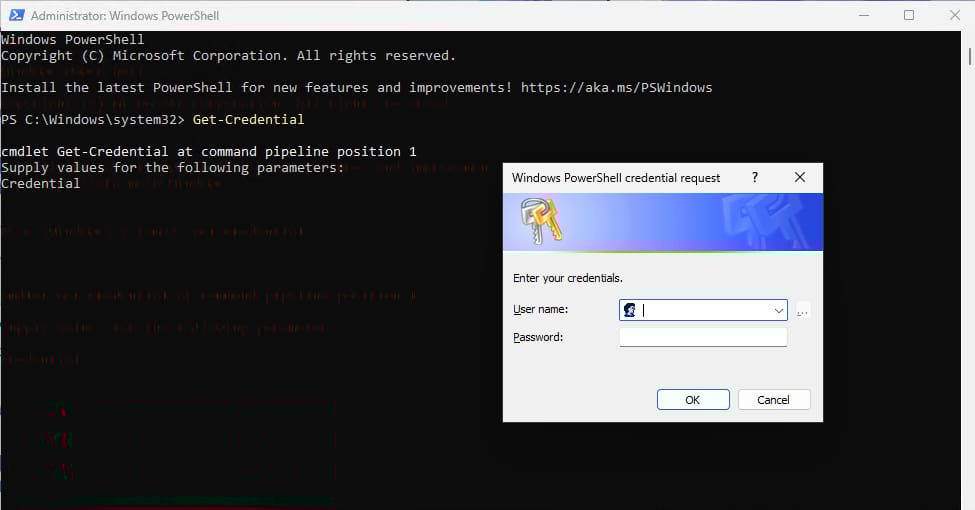Maximize the PowerShell window
975x510 pixels.
coord(908,15)
